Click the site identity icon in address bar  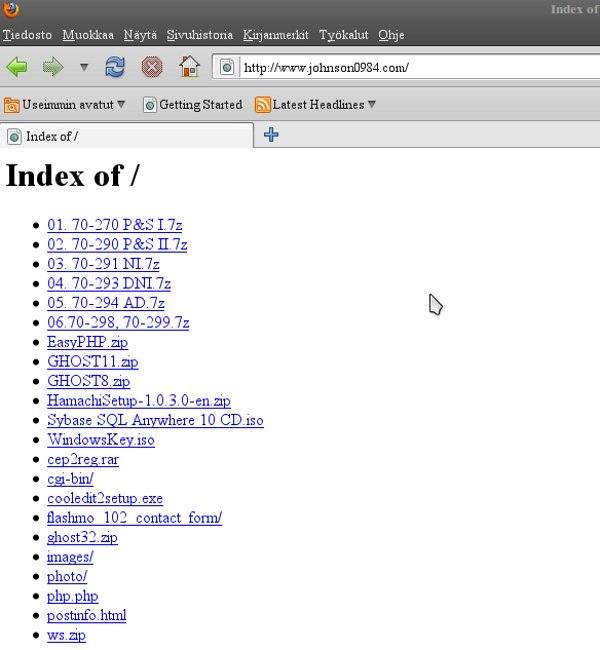227,67
